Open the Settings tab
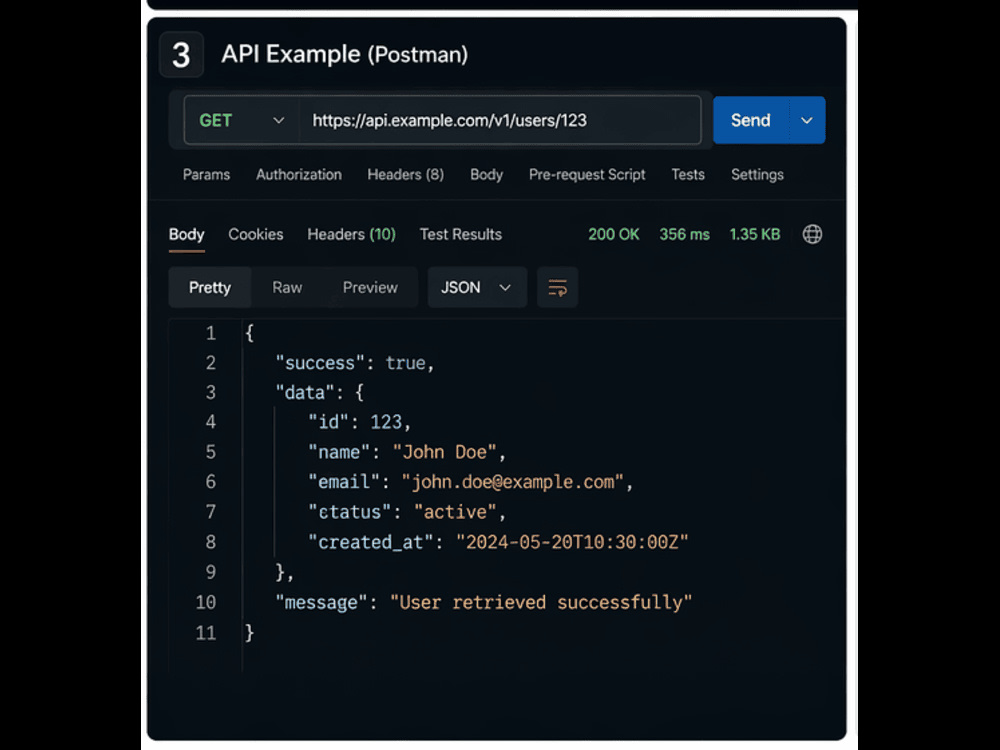The height and width of the screenshot is (750, 1000). click(757, 175)
